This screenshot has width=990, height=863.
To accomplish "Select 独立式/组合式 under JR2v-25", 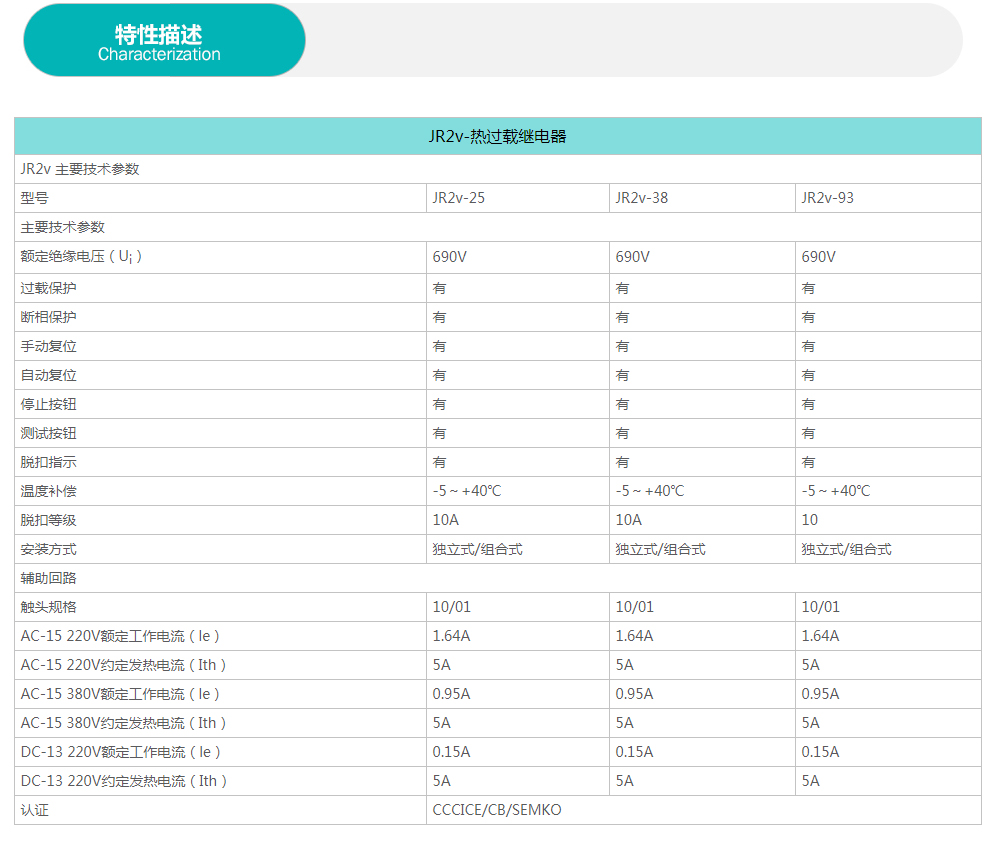I will click(477, 549).
